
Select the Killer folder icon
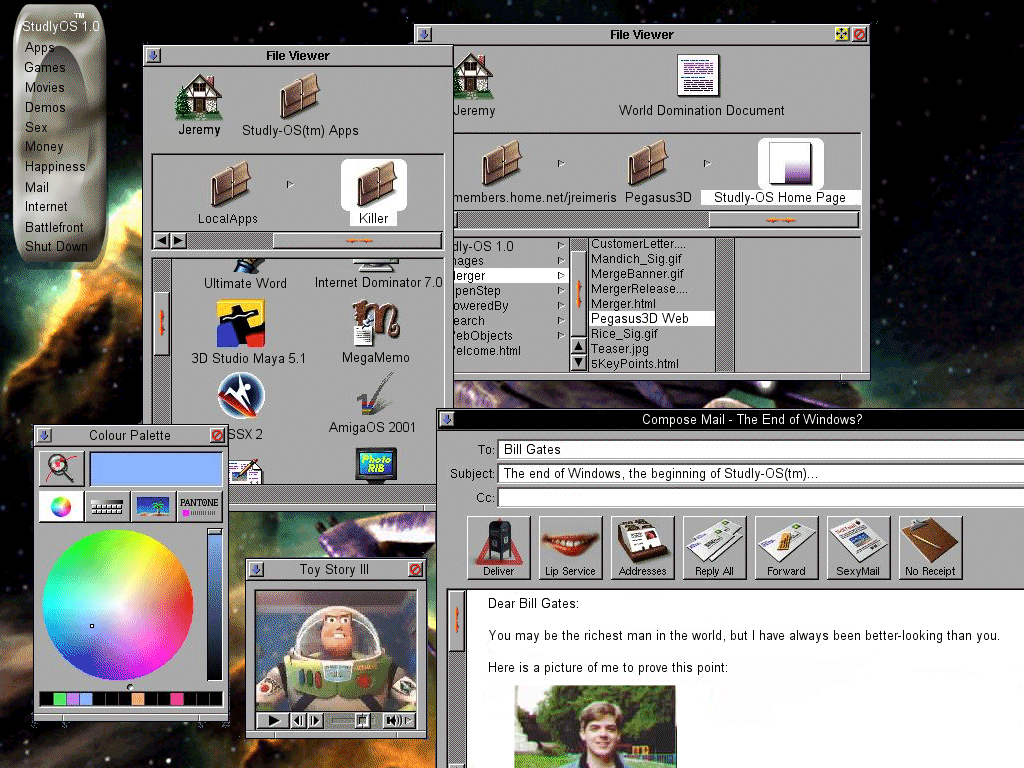click(374, 185)
